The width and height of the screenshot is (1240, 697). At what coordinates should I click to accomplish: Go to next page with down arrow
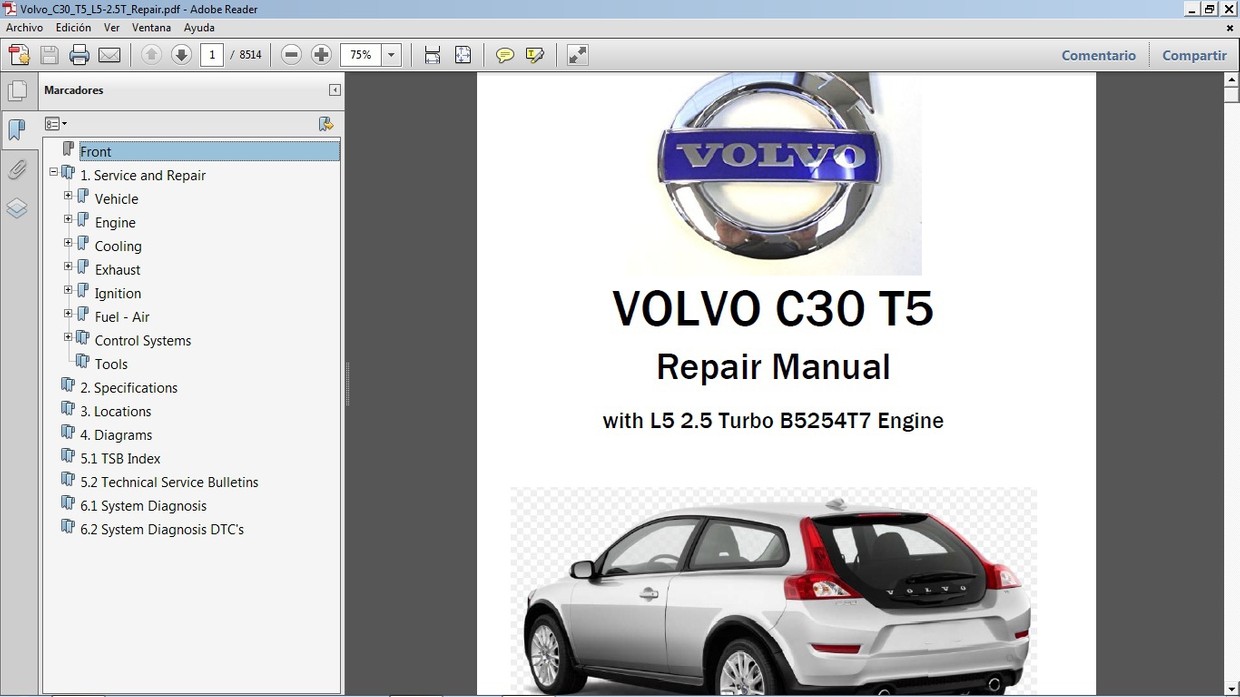tap(181, 55)
